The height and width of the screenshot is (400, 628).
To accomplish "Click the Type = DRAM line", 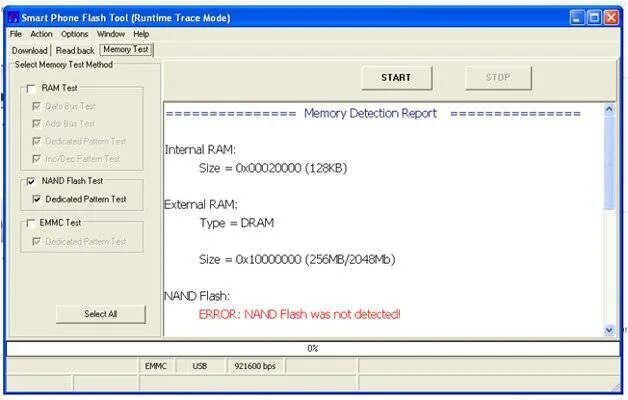I will click(237, 223).
